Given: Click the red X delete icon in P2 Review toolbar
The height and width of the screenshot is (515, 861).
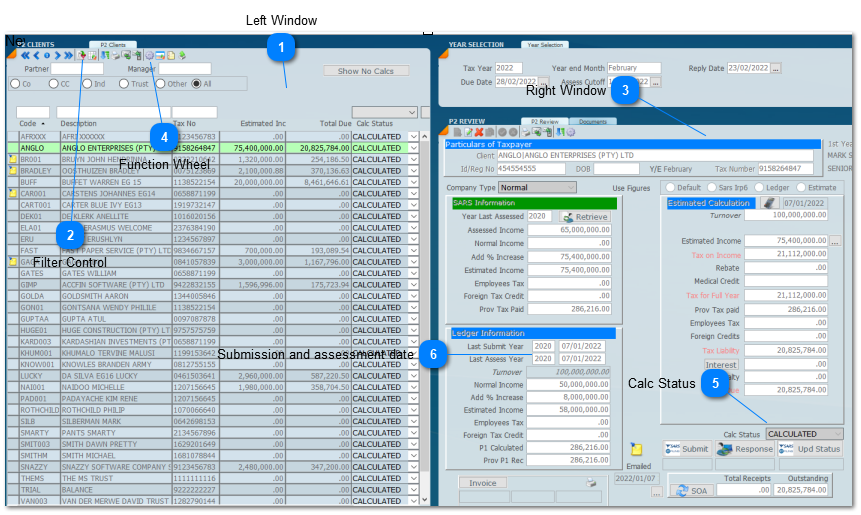Looking at the screenshot, I should click(479, 132).
